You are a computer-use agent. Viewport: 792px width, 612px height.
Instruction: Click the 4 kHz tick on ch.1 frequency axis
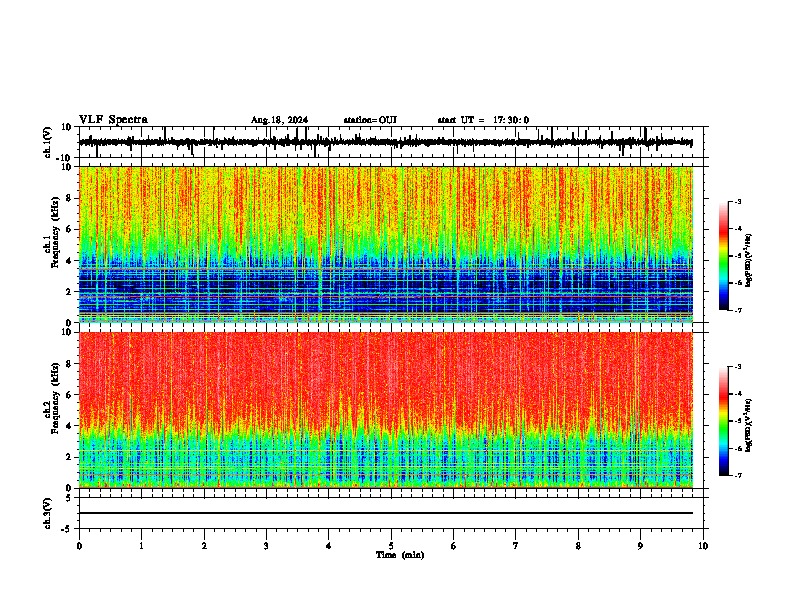[70, 261]
